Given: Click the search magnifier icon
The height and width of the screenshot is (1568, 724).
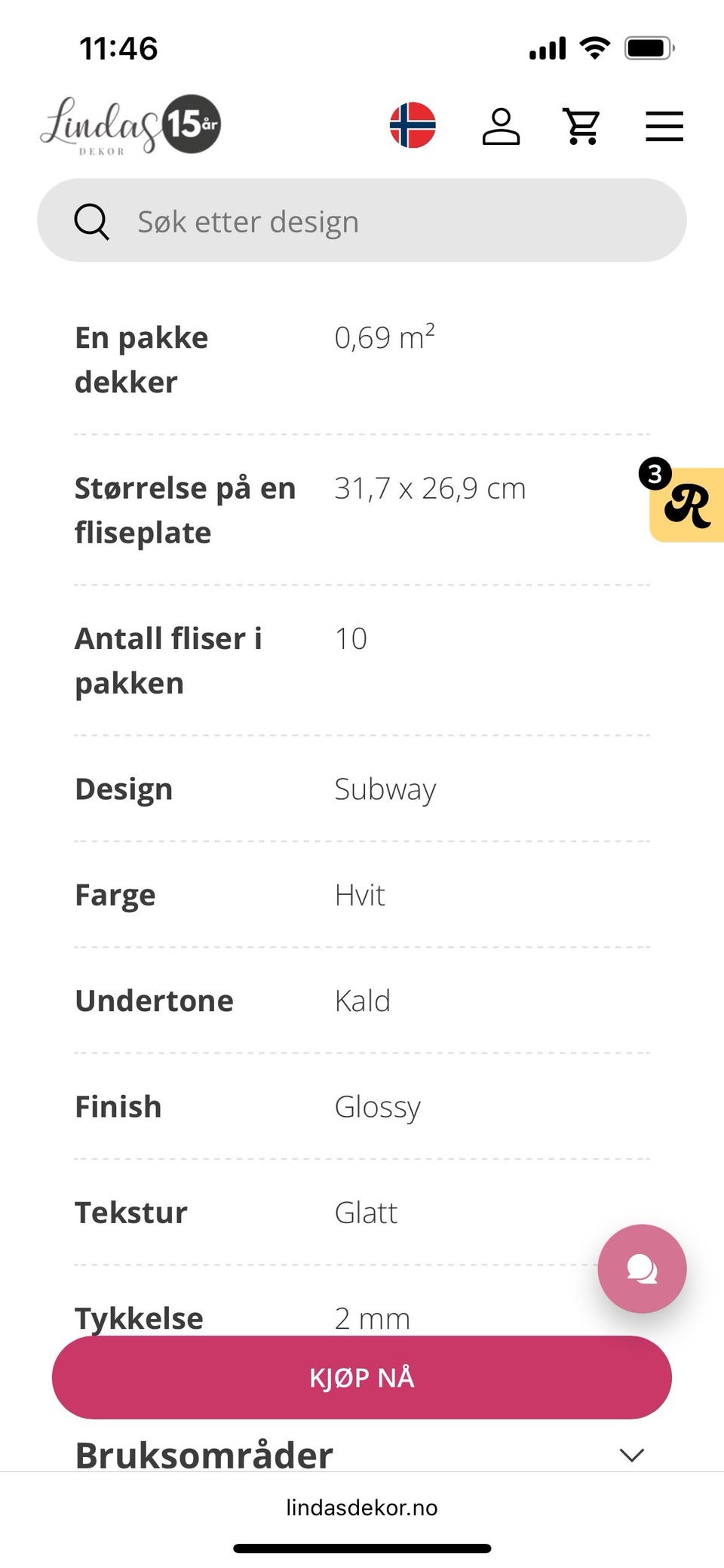Looking at the screenshot, I should 92,220.
